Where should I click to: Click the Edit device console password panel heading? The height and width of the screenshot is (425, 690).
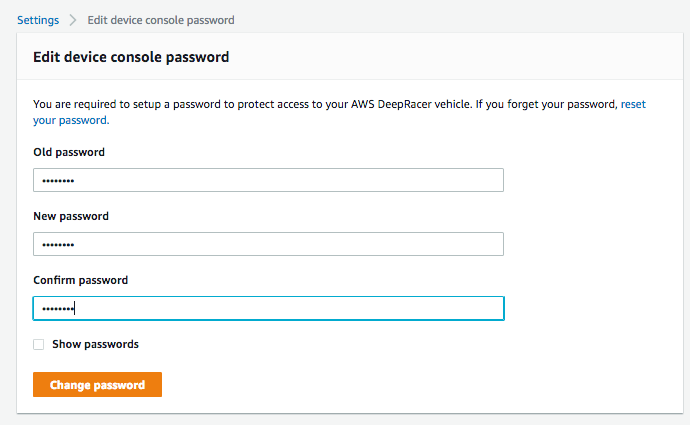point(131,57)
